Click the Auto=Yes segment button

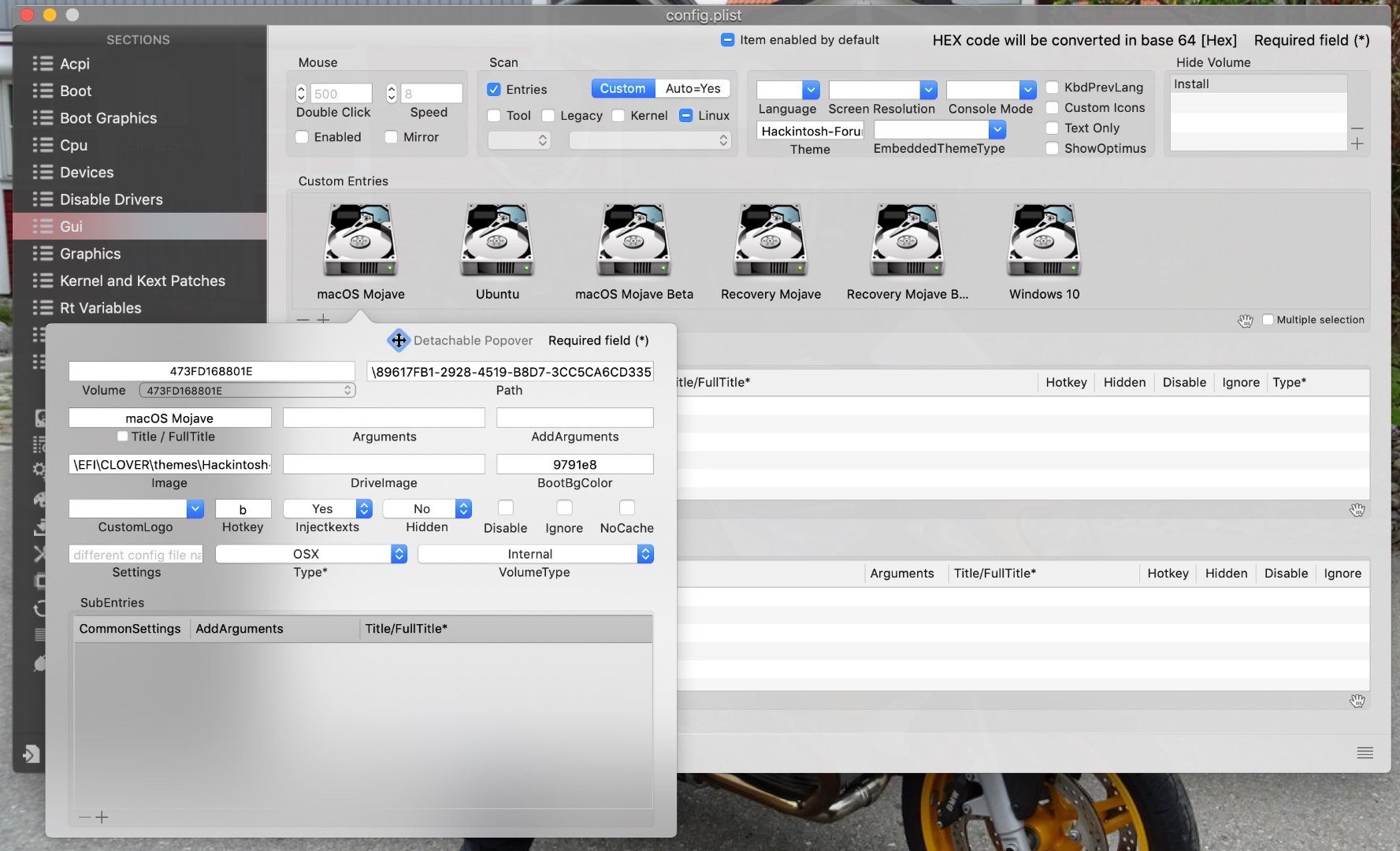693,89
